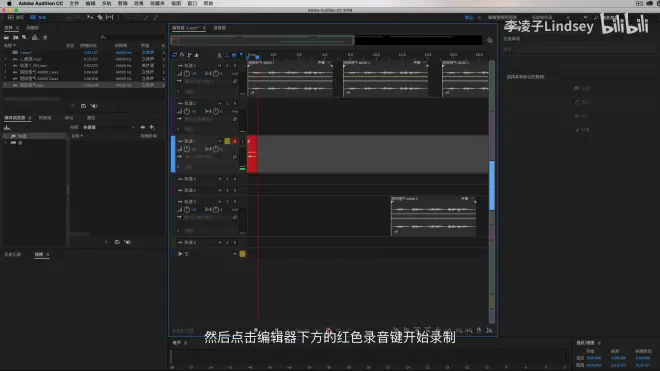
Task: Click the import file icon in Files panel
Action: point(16,37)
